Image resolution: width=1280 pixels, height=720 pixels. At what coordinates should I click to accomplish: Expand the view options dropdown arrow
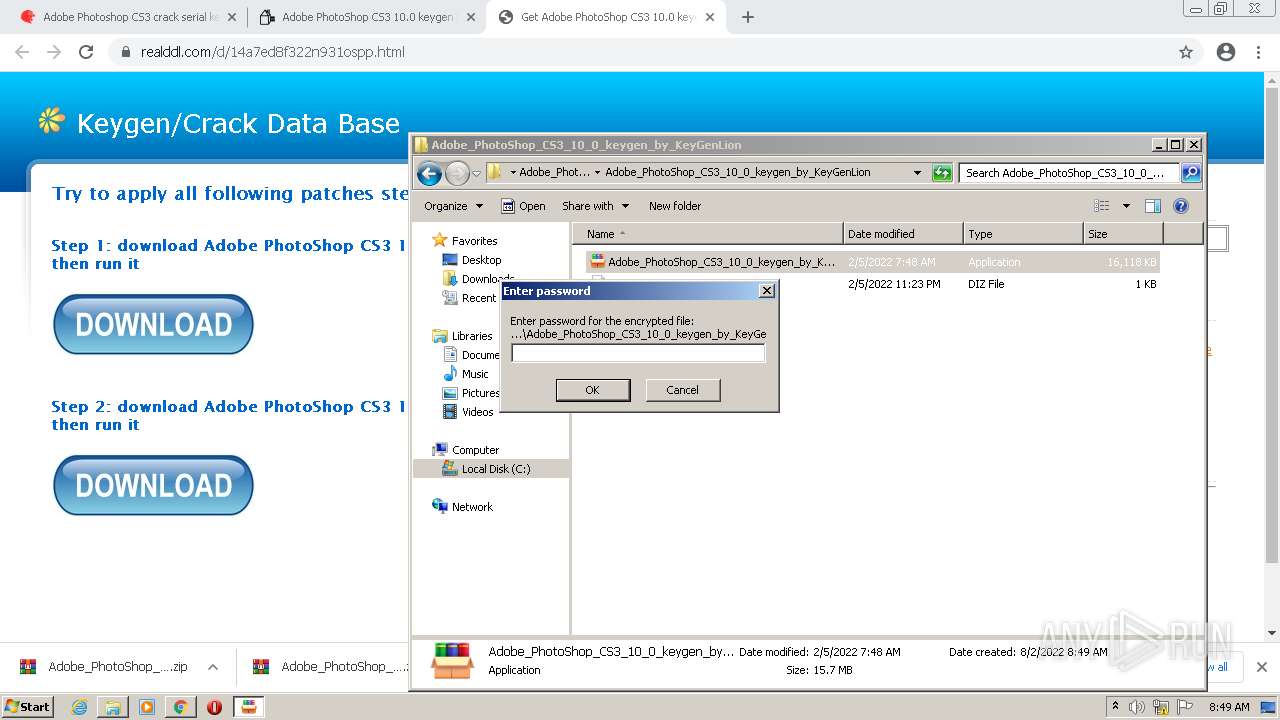pos(1126,206)
